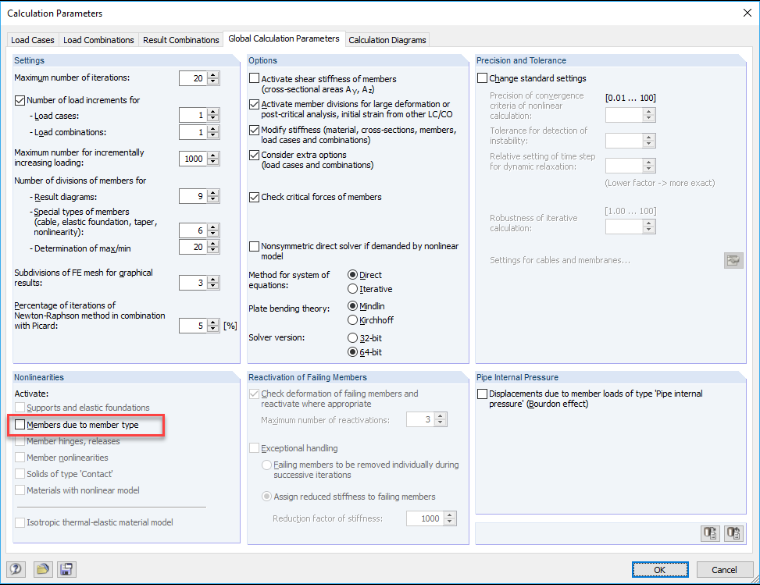Click the FE mesh subdivisions value field
Viewport: 760px width, 585px height.
[193, 283]
